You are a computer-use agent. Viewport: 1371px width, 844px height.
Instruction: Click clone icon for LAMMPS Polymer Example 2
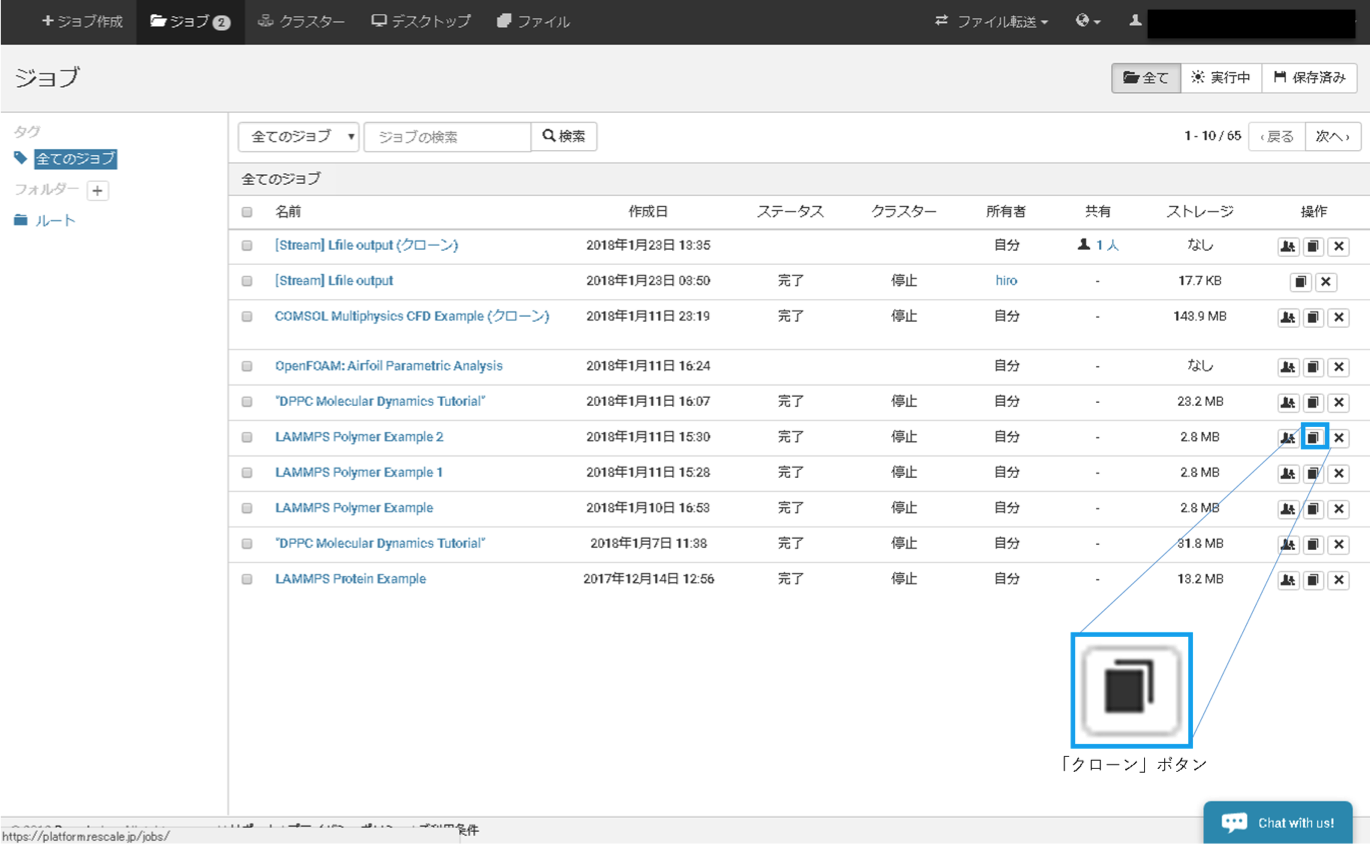click(1313, 438)
